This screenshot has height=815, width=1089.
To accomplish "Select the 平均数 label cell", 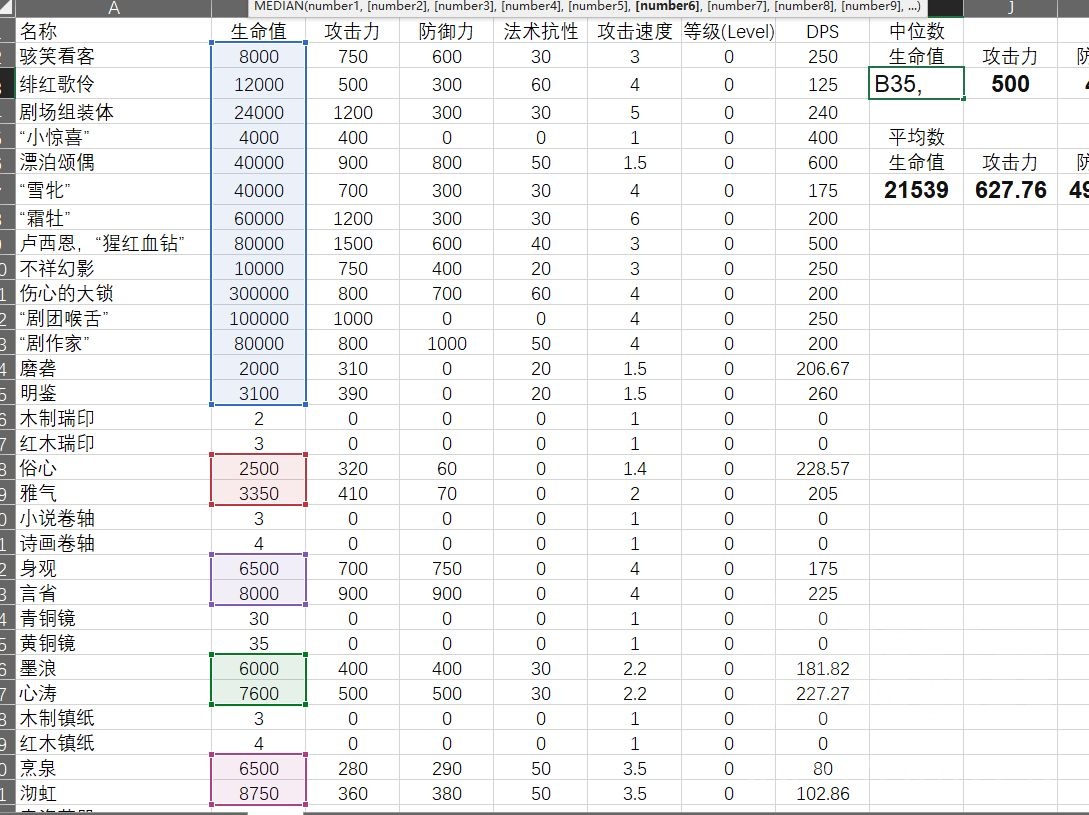I will [916, 137].
